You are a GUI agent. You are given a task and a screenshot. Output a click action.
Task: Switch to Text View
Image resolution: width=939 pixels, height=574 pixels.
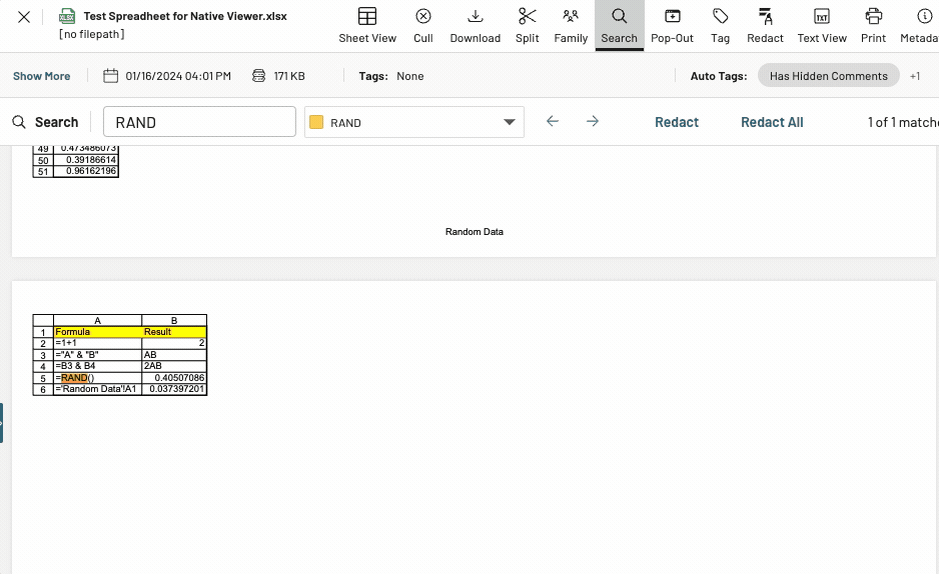click(x=822, y=26)
